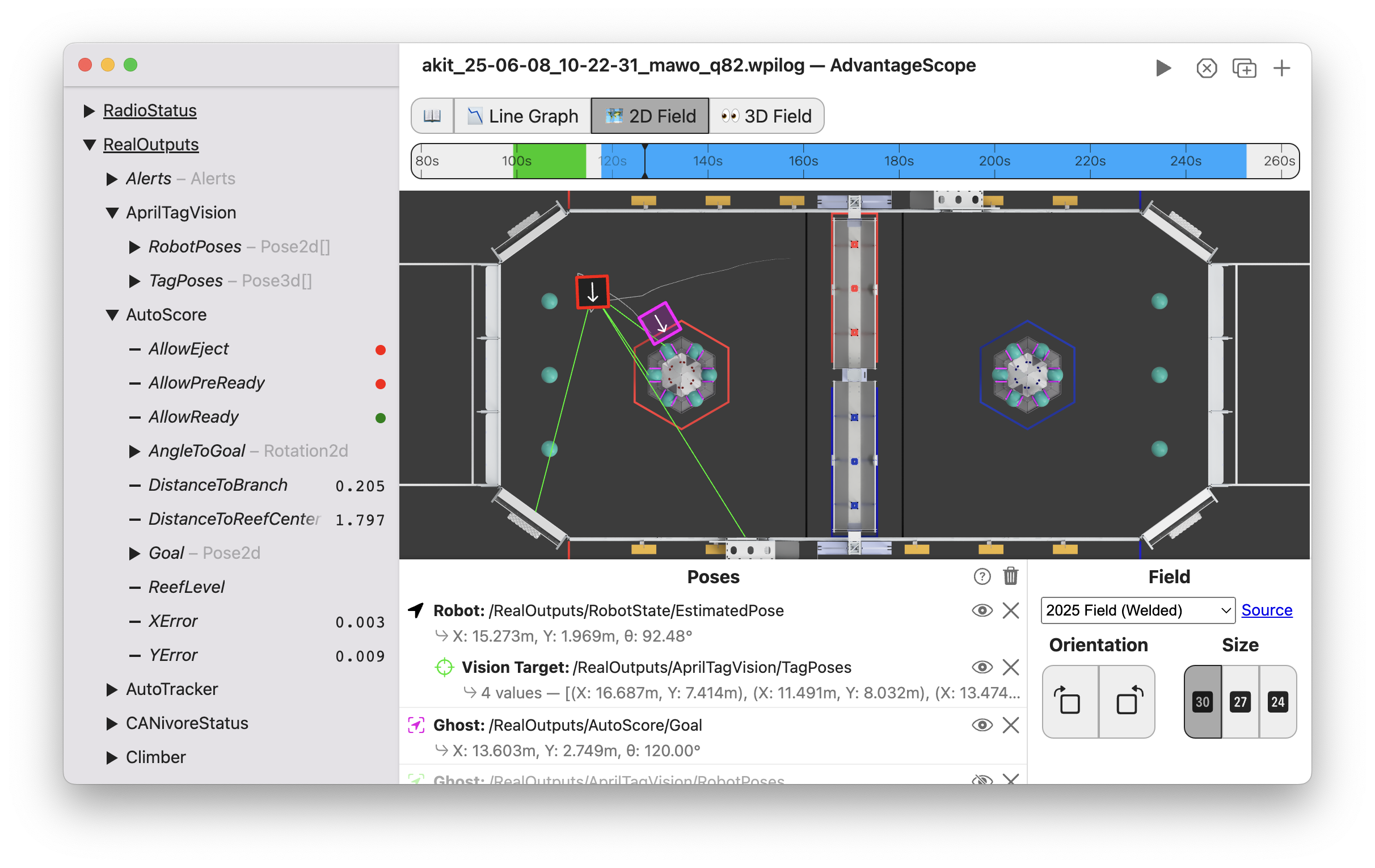
Task: Hide the Vision Target TagPoses
Action: pyautogui.click(x=982, y=668)
